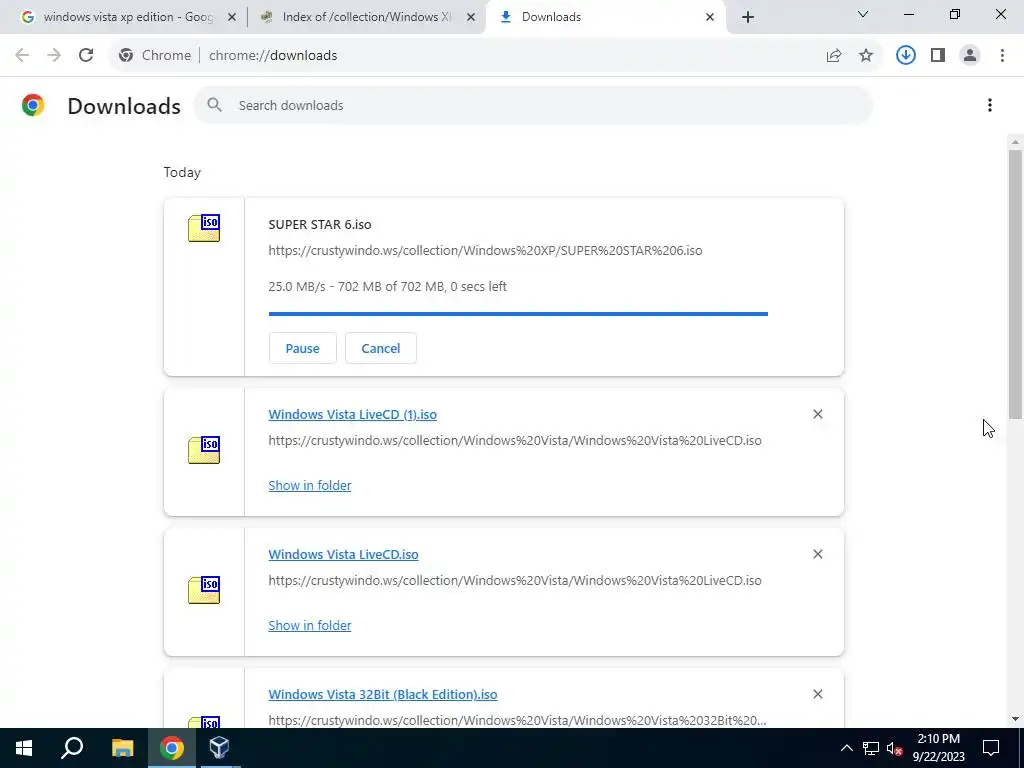The width and height of the screenshot is (1024, 768).
Task: Click the browser forward arrow
Action: coord(54,56)
